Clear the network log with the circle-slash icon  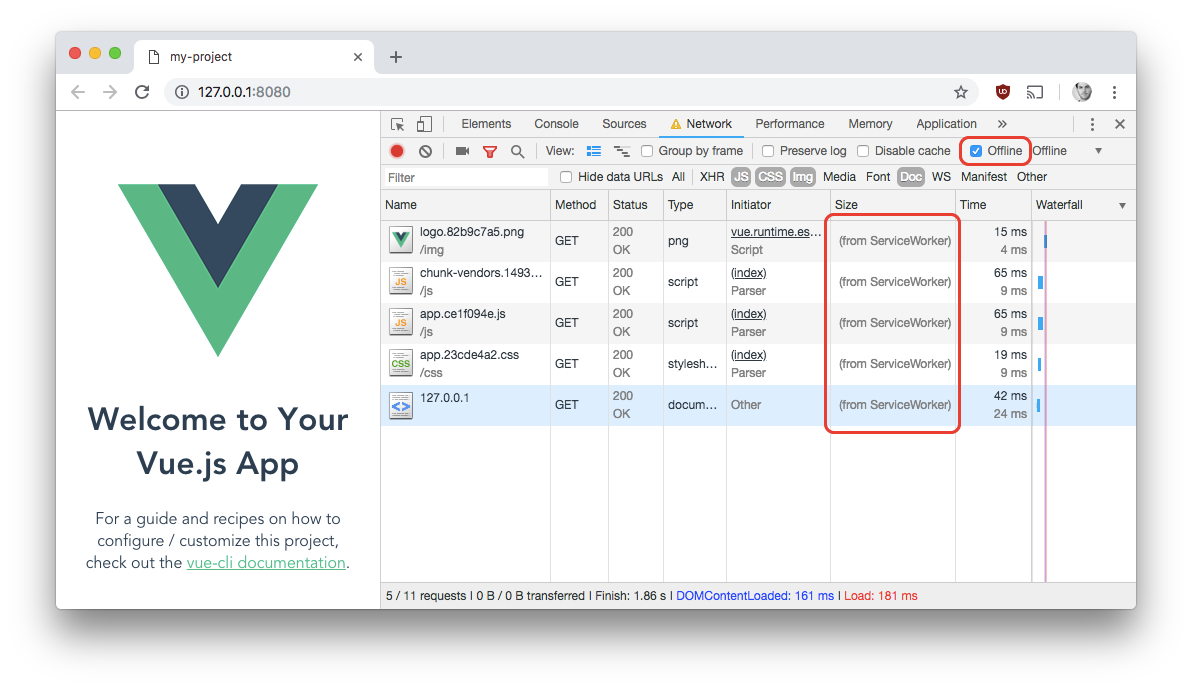[x=425, y=150]
